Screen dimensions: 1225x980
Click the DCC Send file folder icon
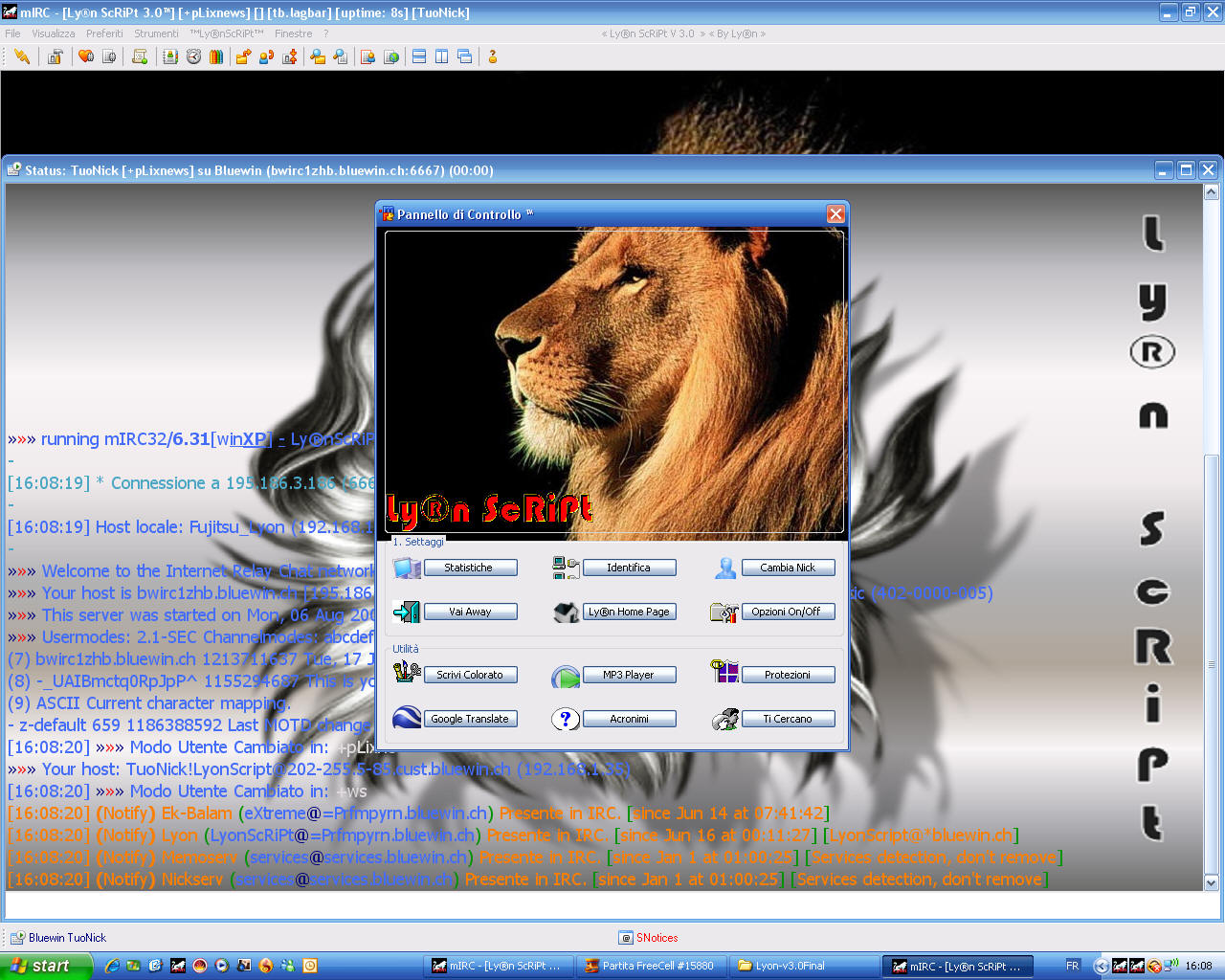pyautogui.click(x=243, y=56)
